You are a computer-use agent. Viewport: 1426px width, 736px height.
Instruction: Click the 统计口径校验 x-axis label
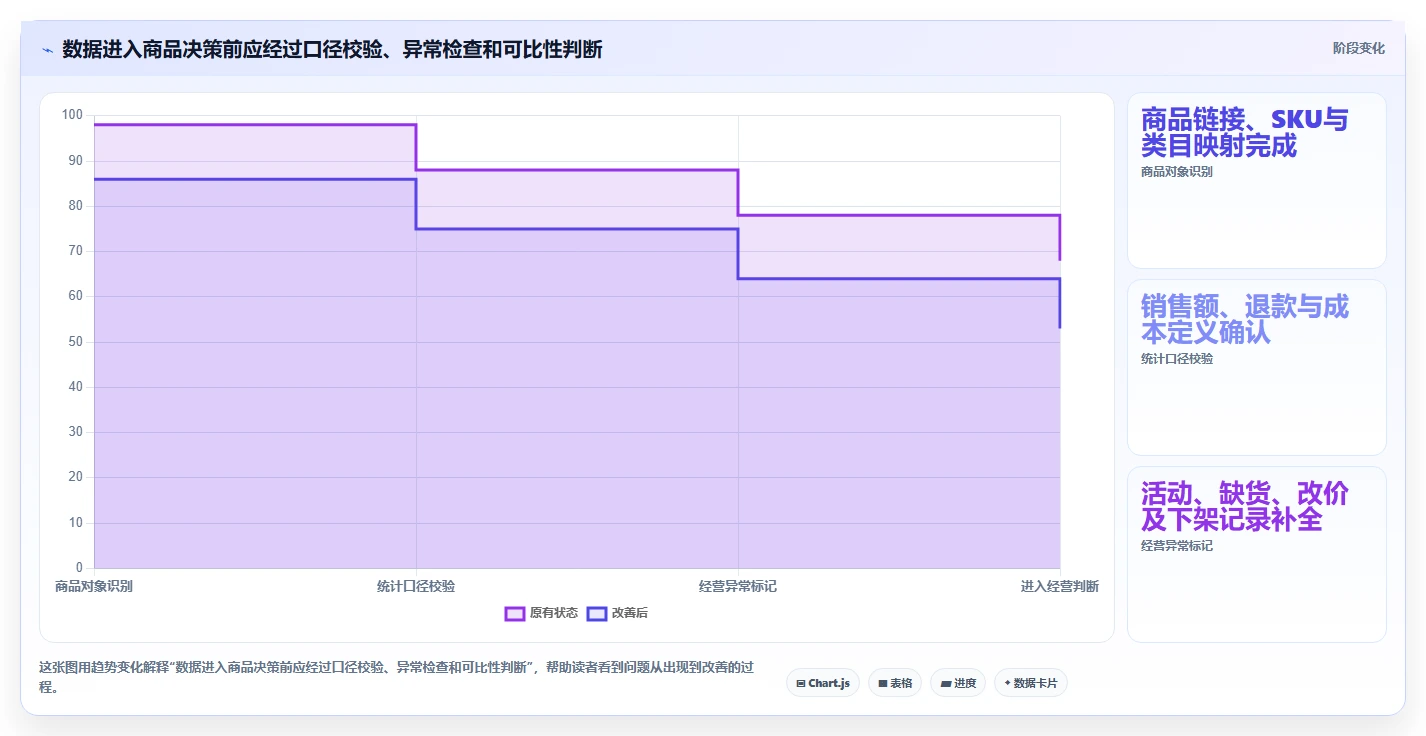click(x=416, y=586)
